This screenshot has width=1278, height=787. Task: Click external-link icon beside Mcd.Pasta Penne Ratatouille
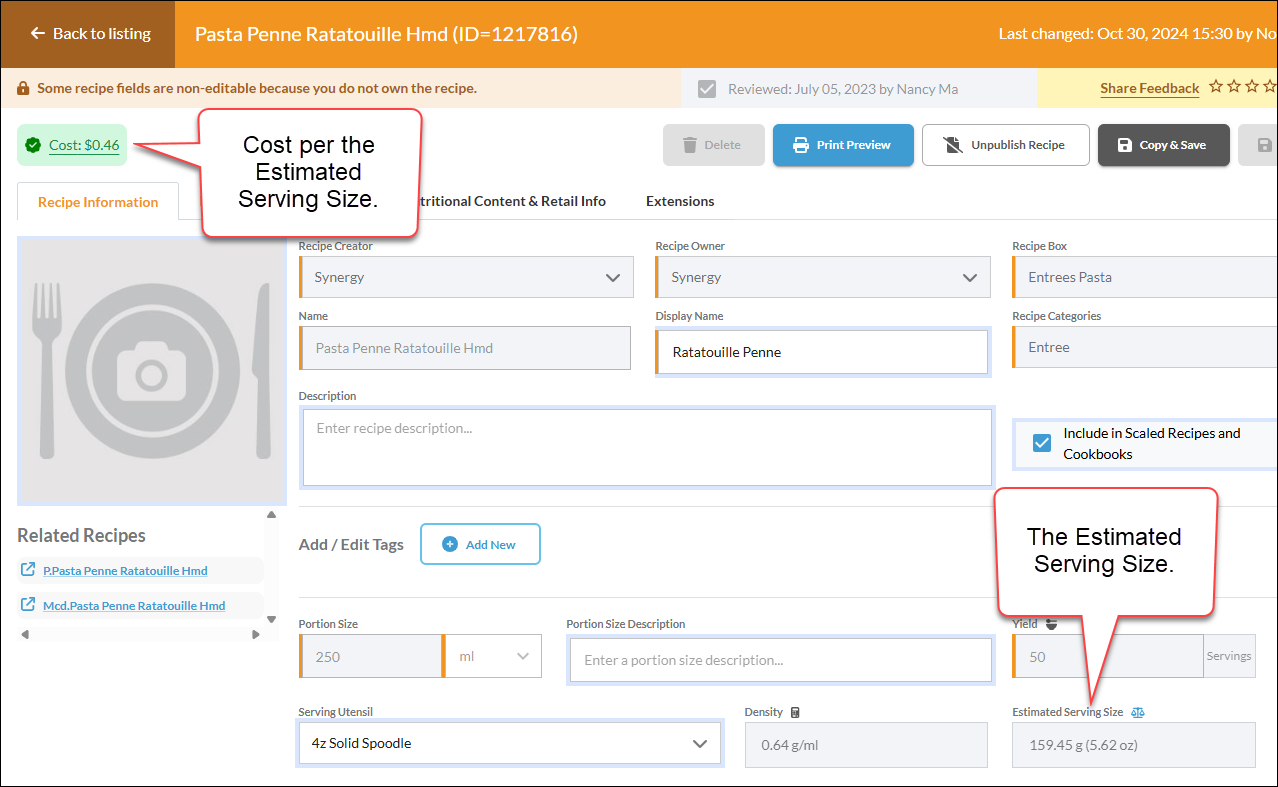28,605
